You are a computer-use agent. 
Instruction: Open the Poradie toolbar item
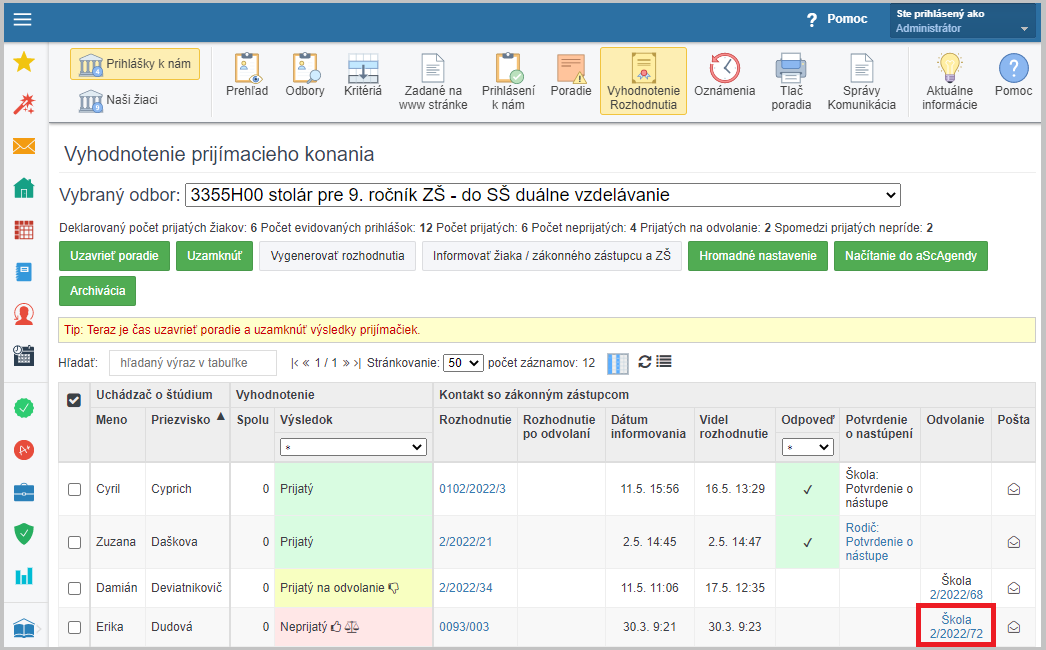point(571,75)
